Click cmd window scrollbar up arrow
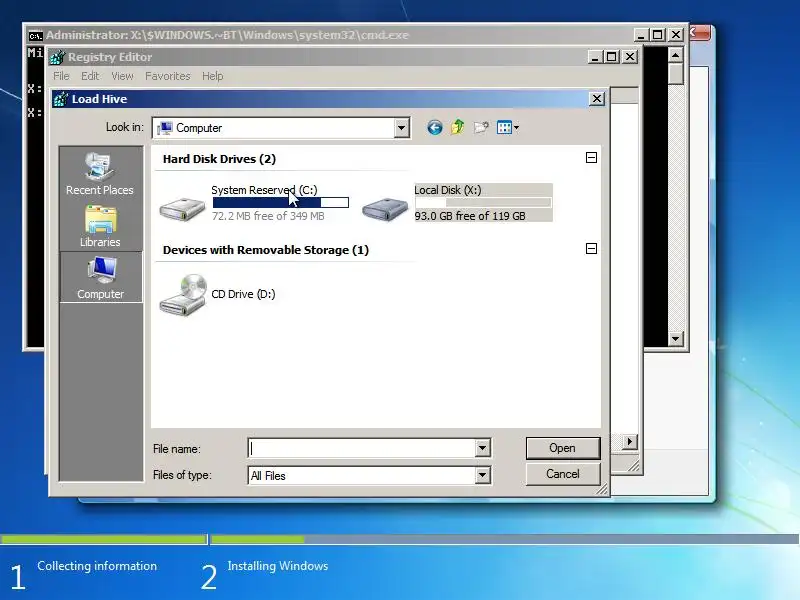 tap(676, 55)
